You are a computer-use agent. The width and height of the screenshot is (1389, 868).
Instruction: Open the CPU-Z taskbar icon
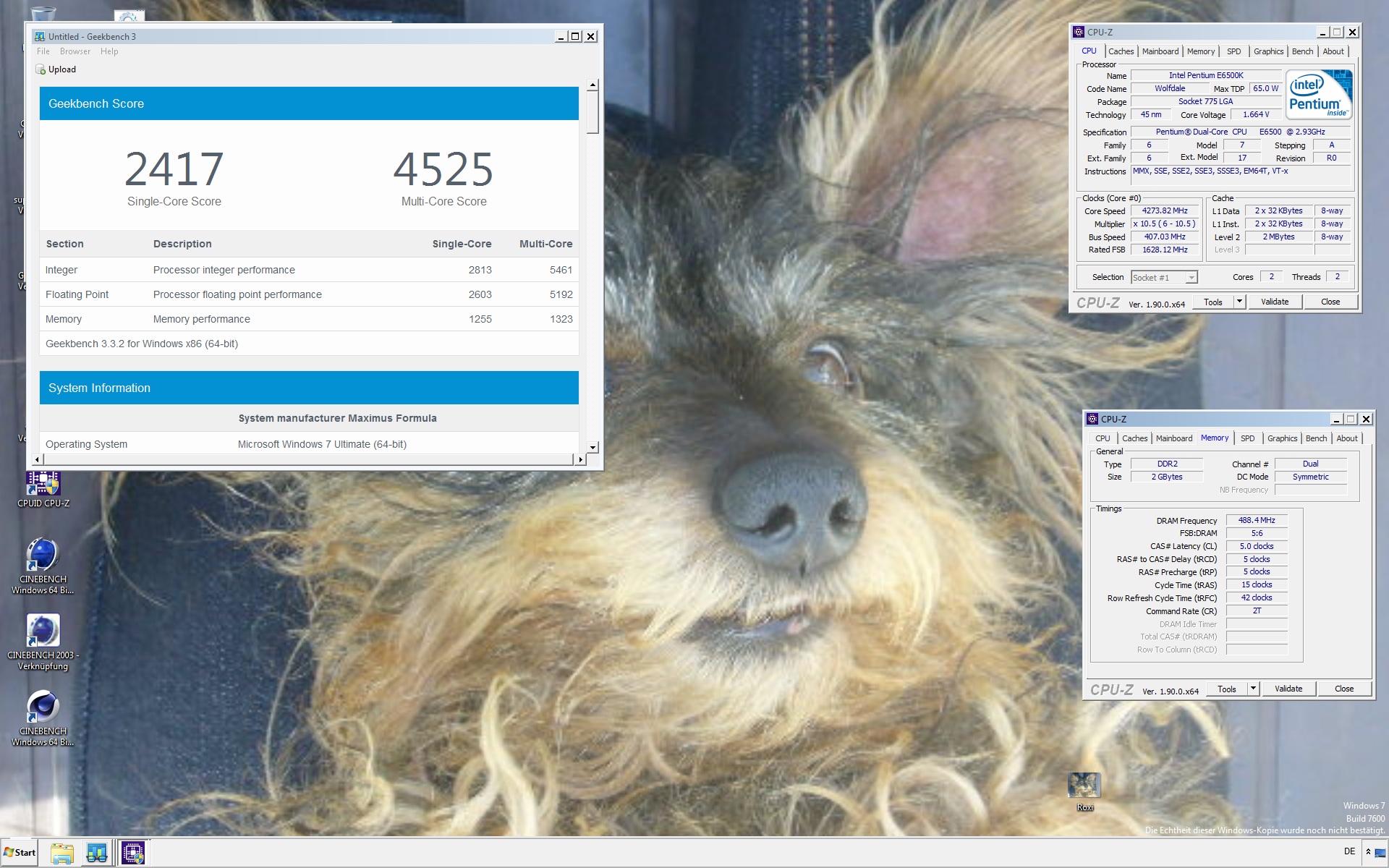tap(132, 853)
